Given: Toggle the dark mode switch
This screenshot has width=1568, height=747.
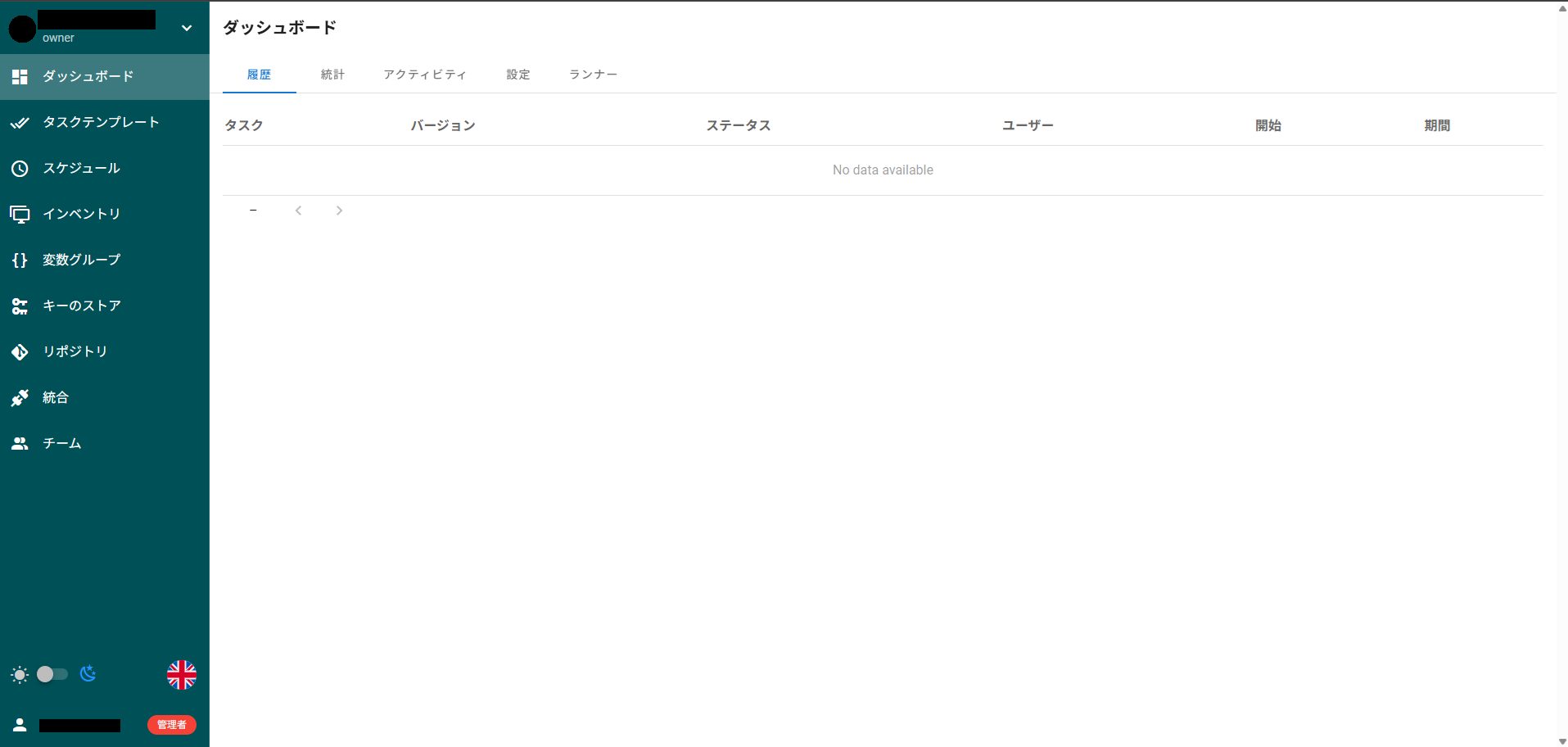Looking at the screenshot, I should click(52, 674).
